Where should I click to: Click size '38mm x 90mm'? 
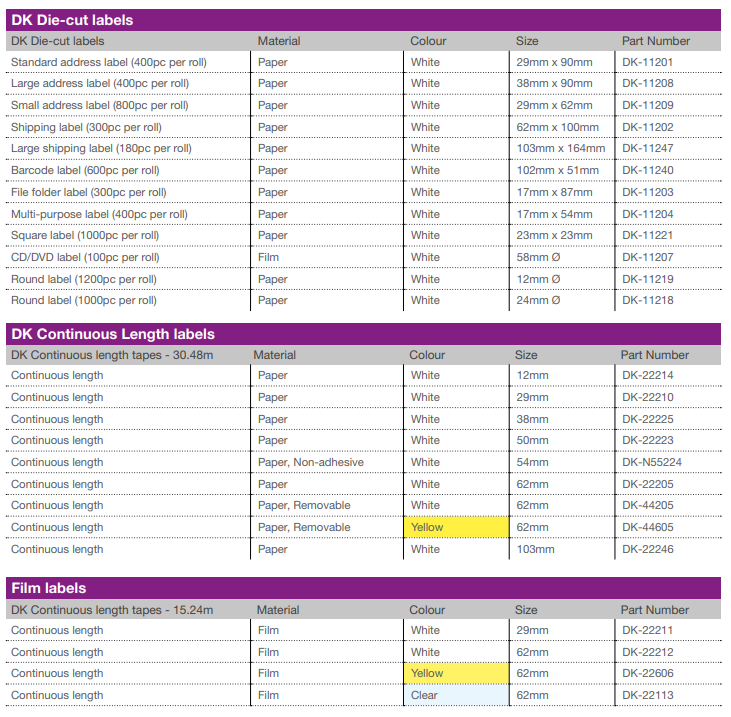pyautogui.click(x=554, y=83)
